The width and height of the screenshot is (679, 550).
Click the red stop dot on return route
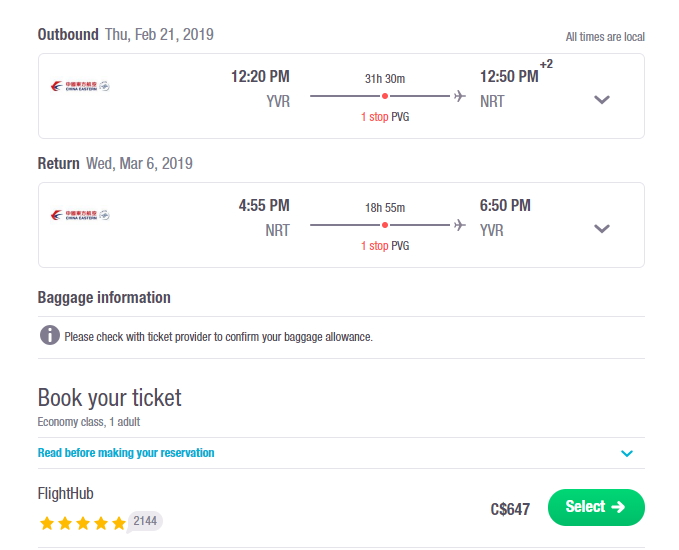coord(385,225)
